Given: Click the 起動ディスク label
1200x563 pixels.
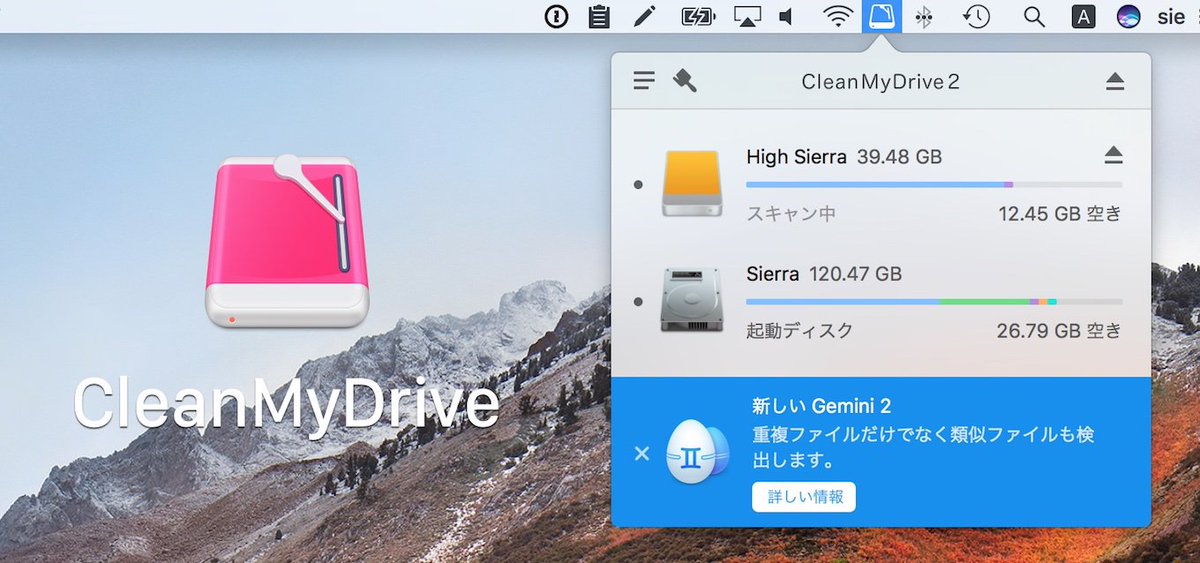Looking at the screenshot, I should point(799,330).
